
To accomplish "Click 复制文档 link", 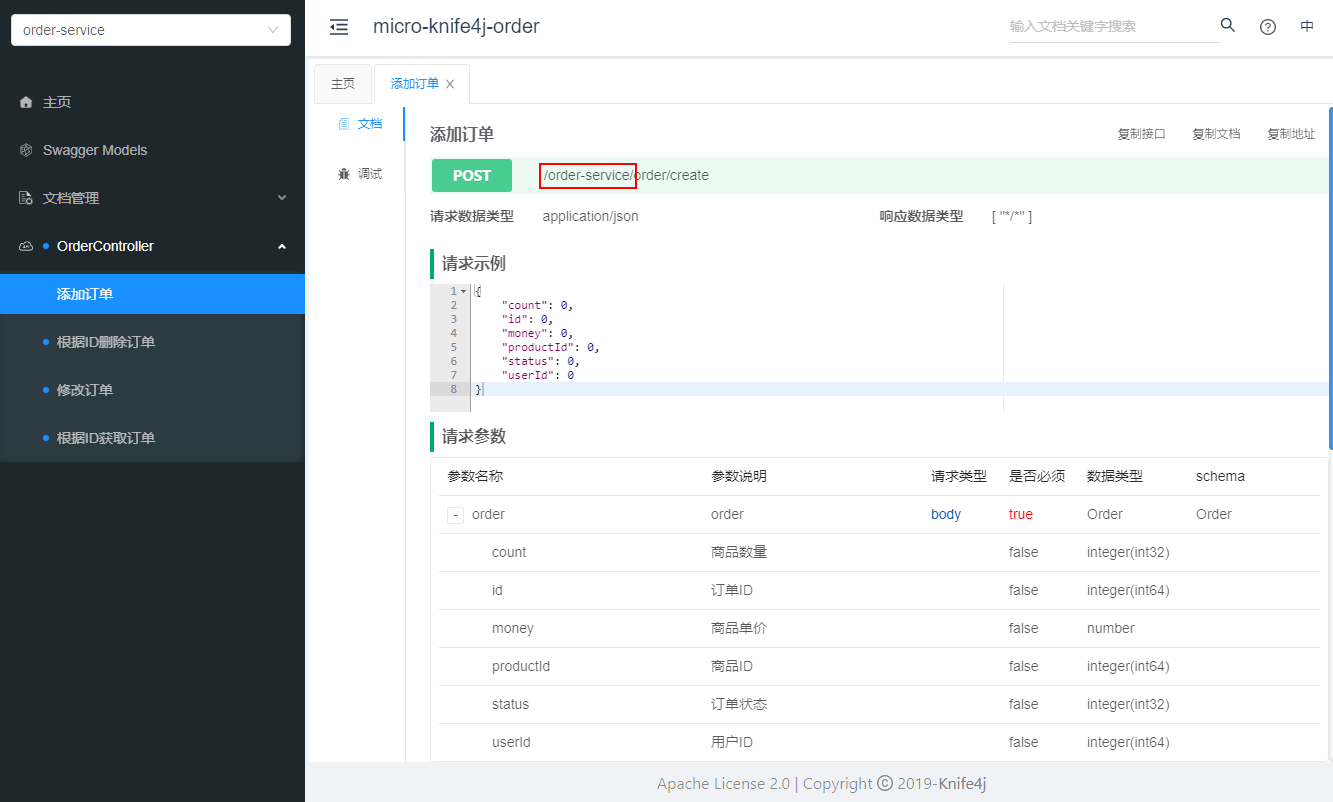I will click(x=1216, y=134).
